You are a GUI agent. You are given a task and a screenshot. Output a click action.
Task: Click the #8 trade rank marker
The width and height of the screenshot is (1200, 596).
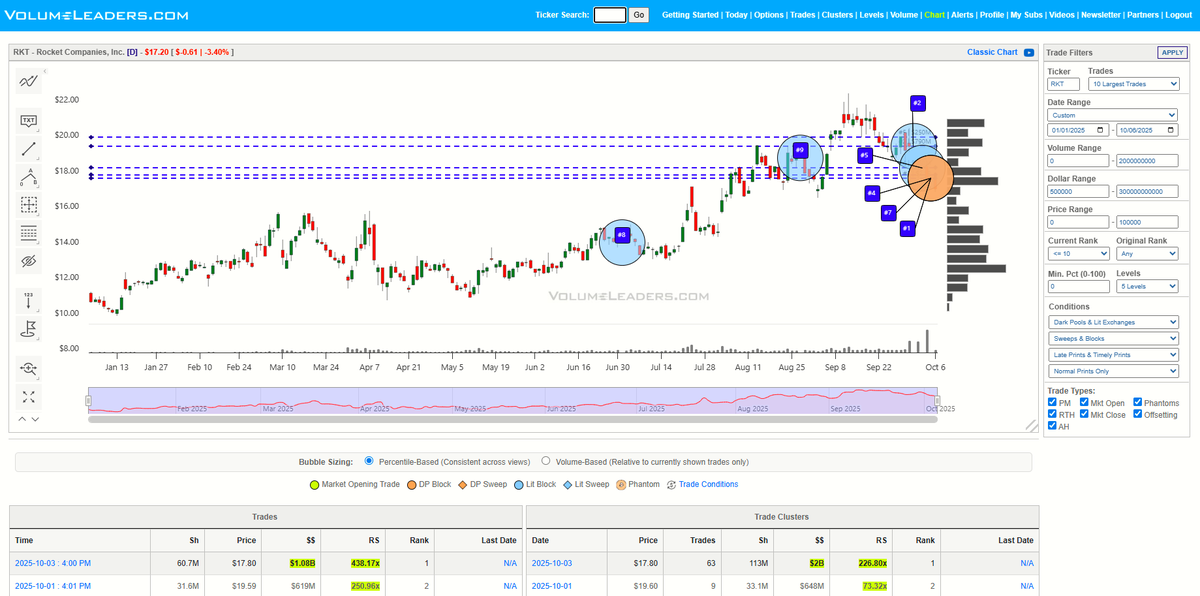pyautogui.click(x=622, y=235)
